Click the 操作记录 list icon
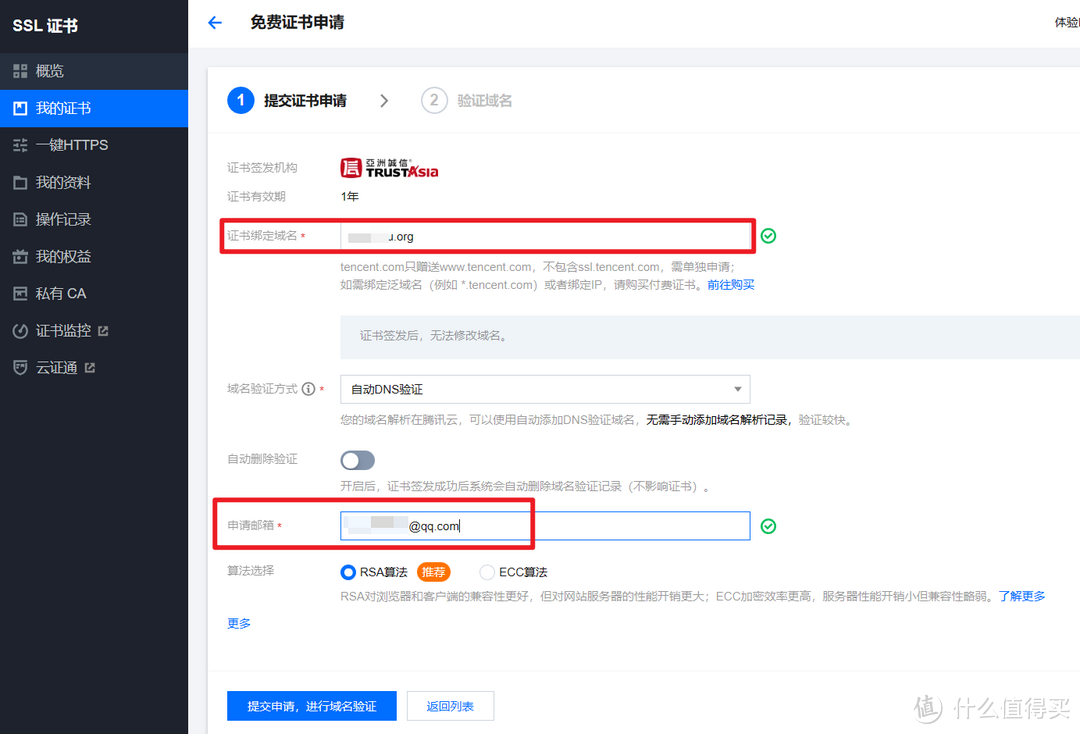The image size is (1080, 734). pyautogui.click(x=20, y=220)
